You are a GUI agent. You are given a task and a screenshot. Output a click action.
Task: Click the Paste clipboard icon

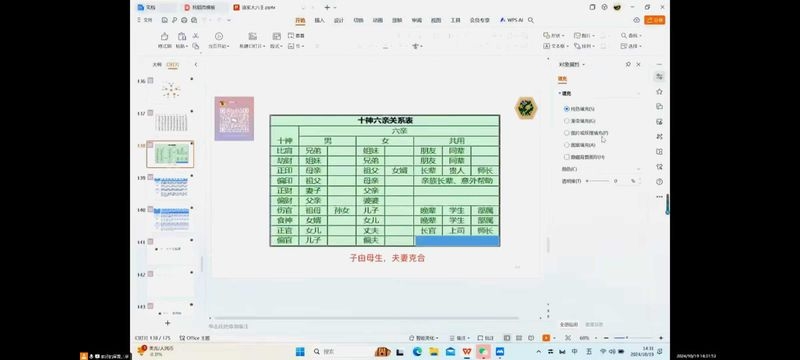point(182,36)
